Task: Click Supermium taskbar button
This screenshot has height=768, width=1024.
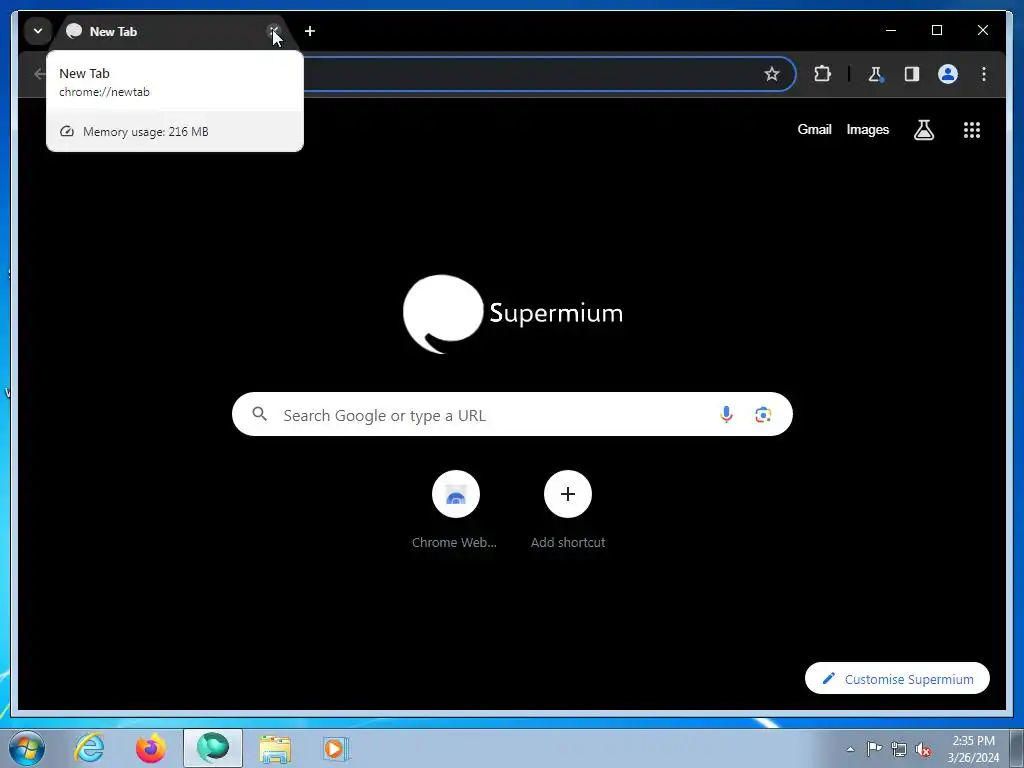Action: (x=213, y=748)
